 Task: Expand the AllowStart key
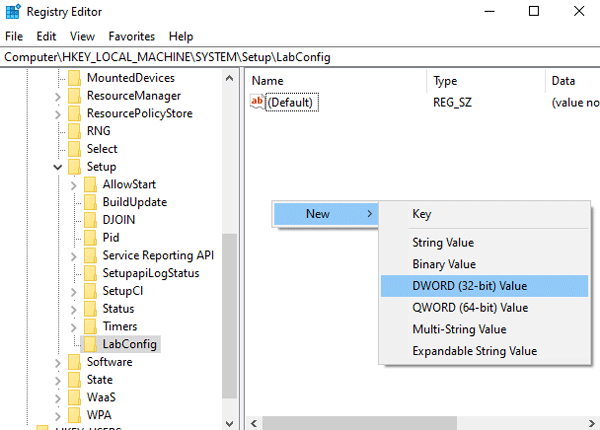pos(73,185)
